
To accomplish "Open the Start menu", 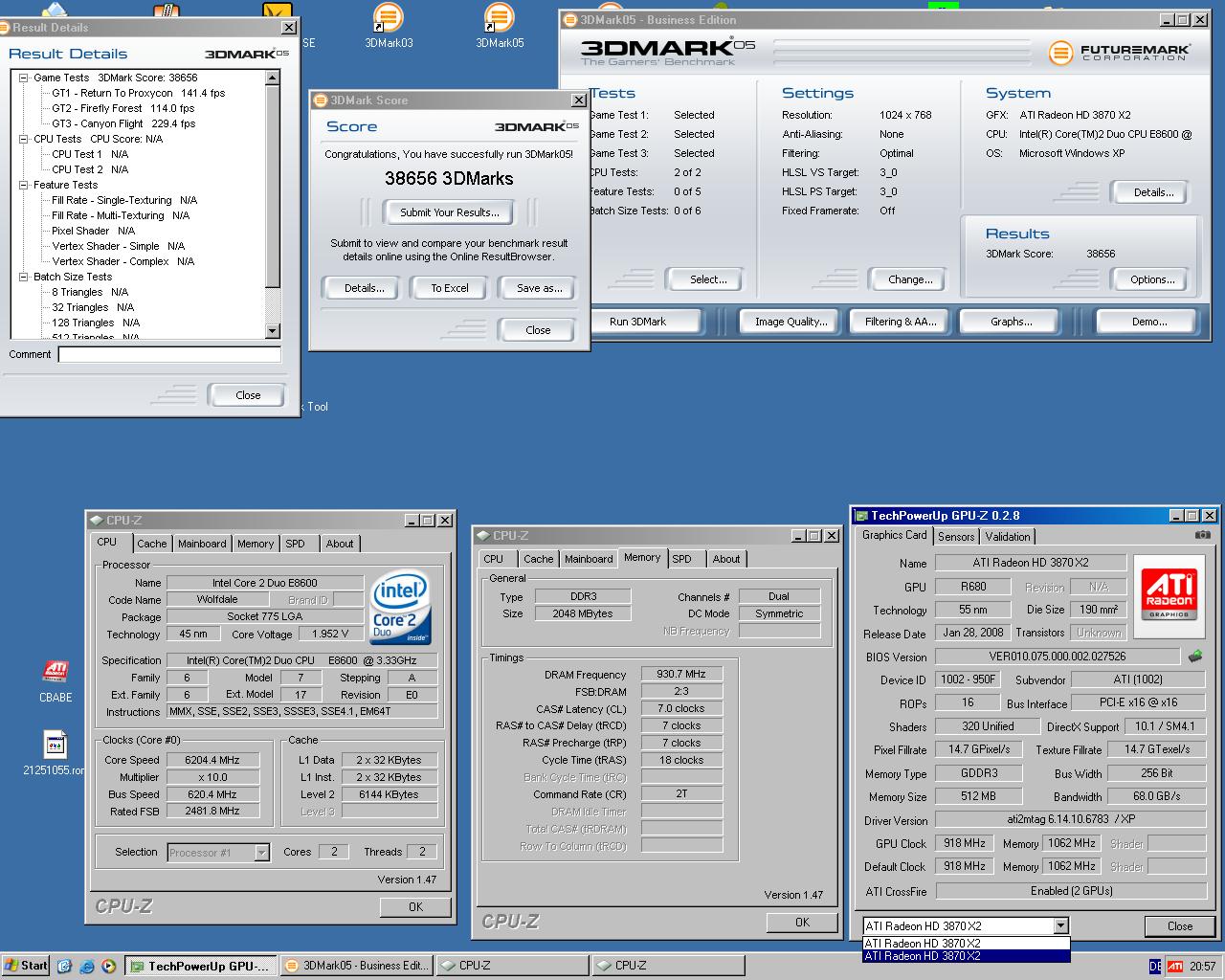I will click(x=26, y=966).
